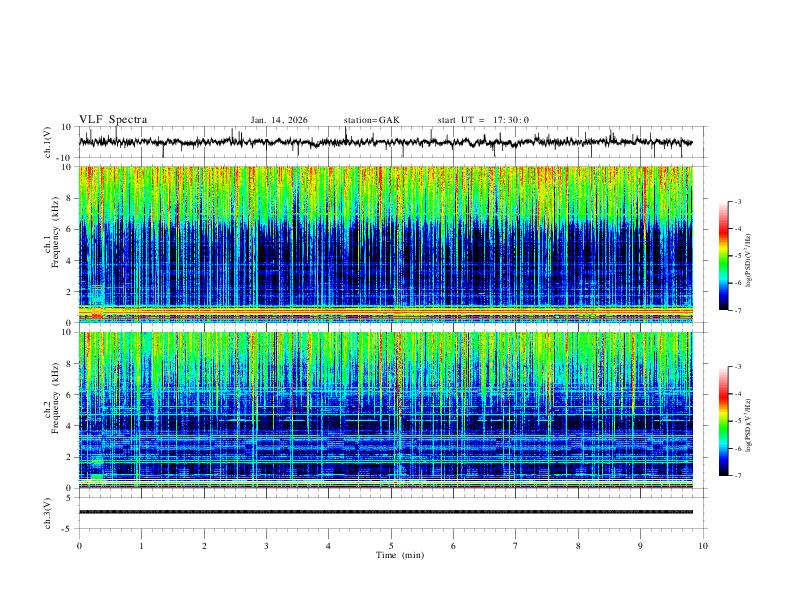Image resolution: width=792 pixels, height=612 pixels.
Task: Click the '3' tick on the time axis
Action: 266,546
